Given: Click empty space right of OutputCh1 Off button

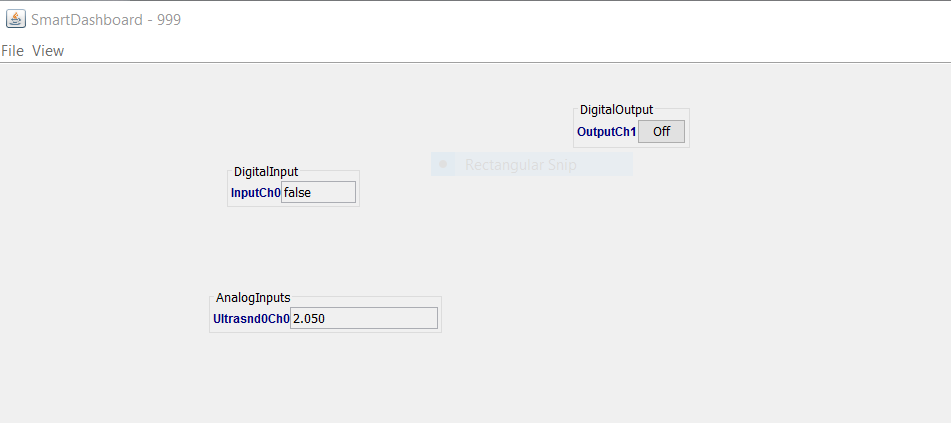Looking at the screenshot, I should pyautogui.click(x=800, y=132).
